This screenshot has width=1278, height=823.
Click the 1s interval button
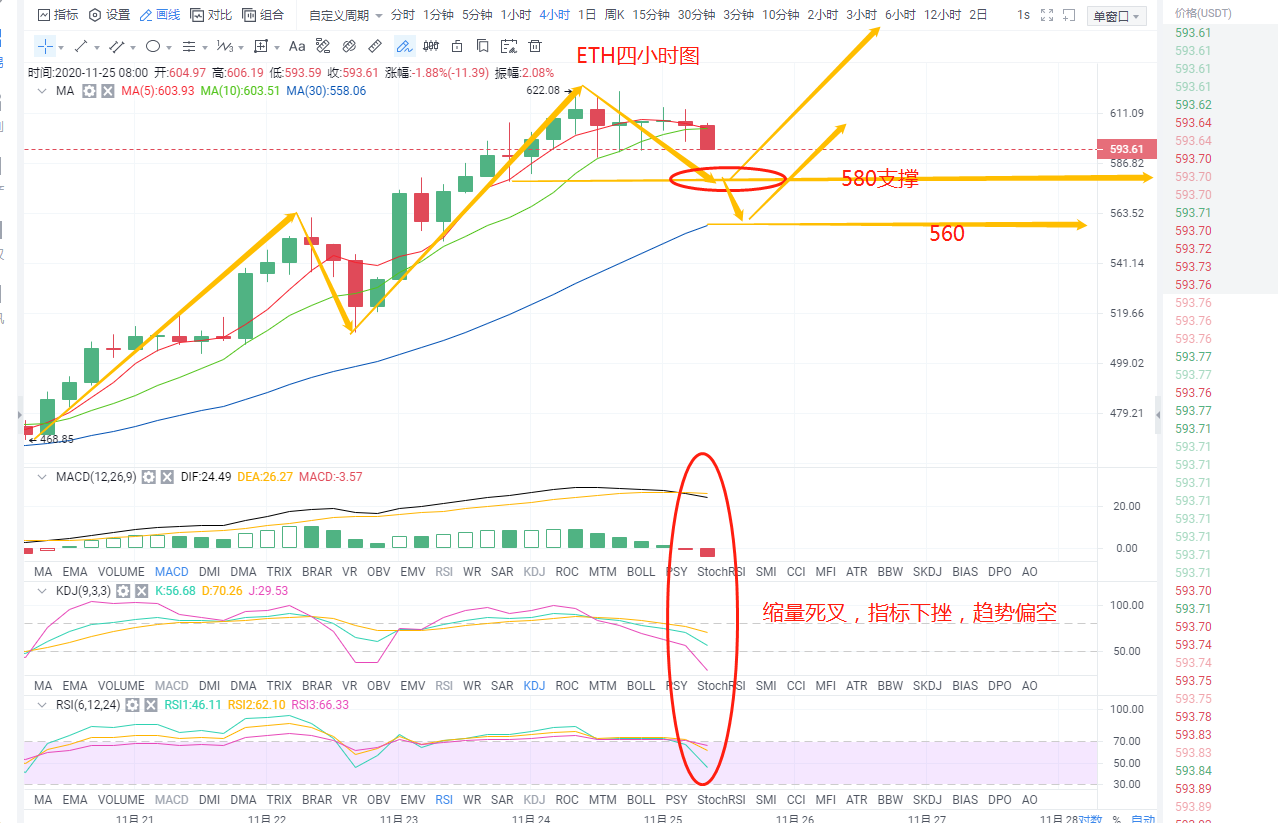pos(1023,15)
